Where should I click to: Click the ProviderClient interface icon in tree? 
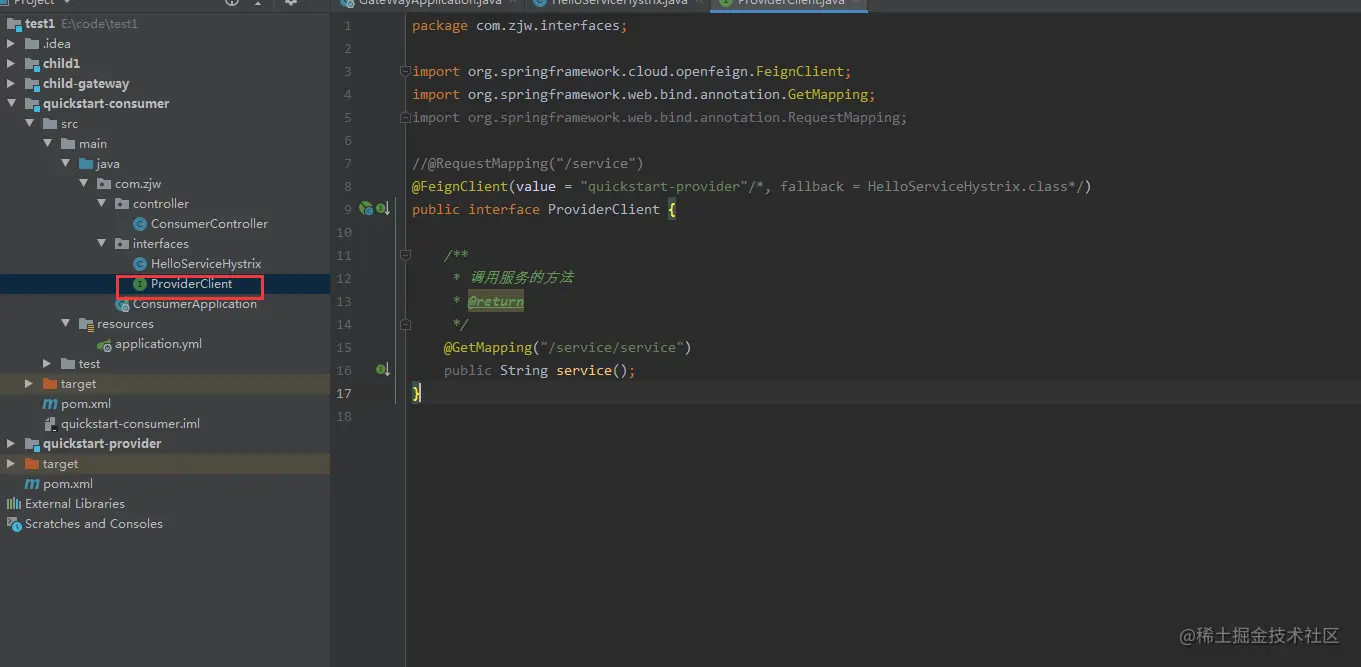click(x=140, y=284)
